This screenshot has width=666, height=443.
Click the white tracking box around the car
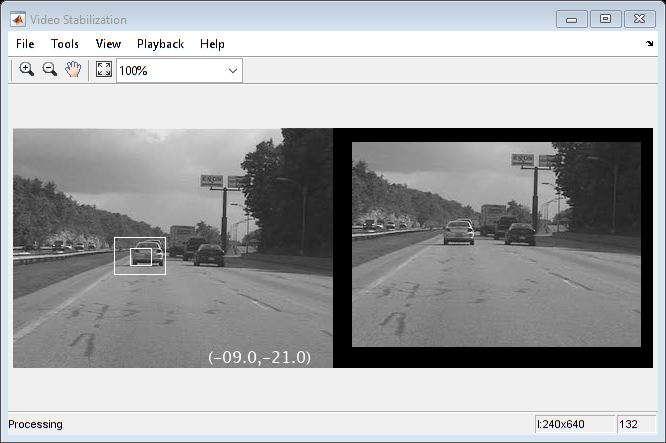(x=140, y=256)
